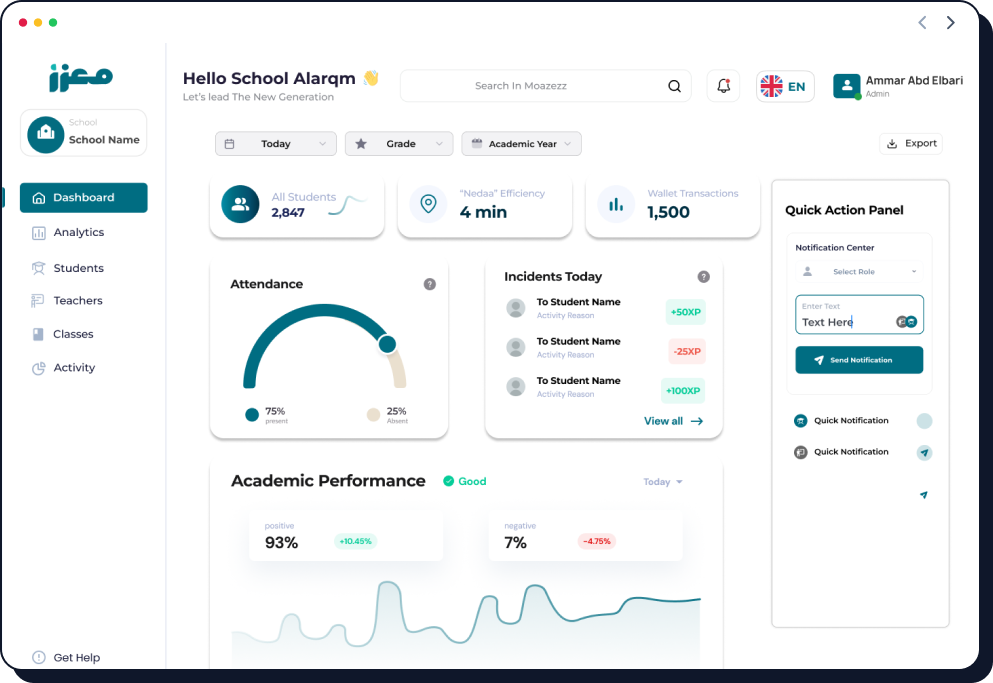Open Ammar Abd Elbari's profile menu
Viewport: 993px width, 683px height.
pos(898,86)
